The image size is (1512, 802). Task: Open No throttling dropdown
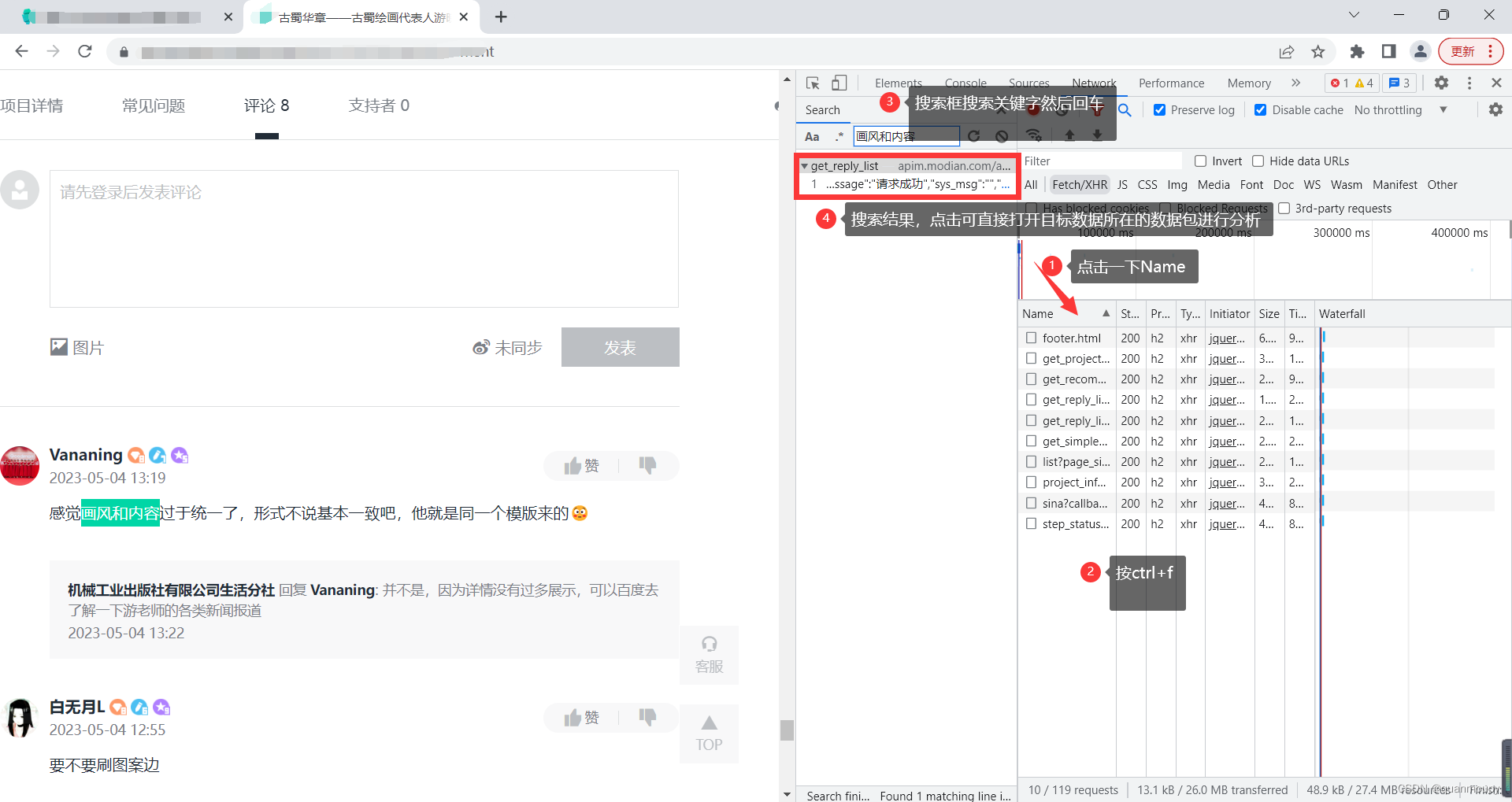click(1400, 110)
